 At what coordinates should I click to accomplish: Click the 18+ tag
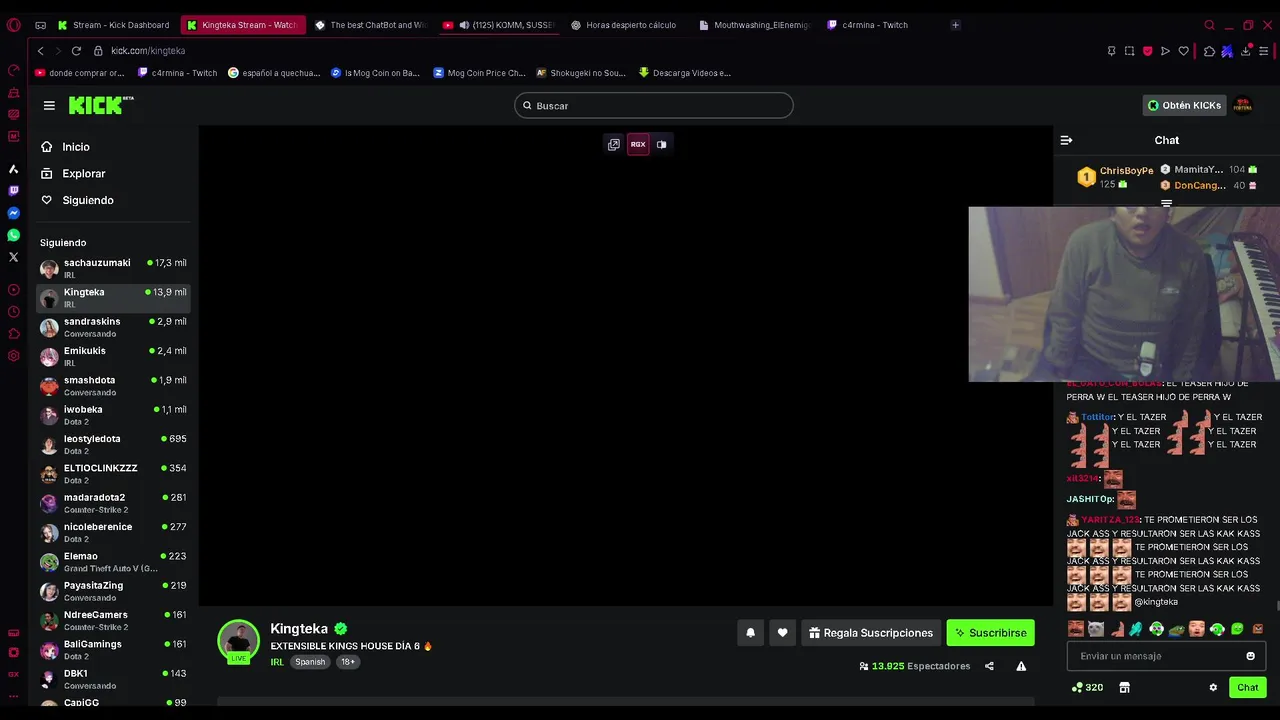(347, 662)
